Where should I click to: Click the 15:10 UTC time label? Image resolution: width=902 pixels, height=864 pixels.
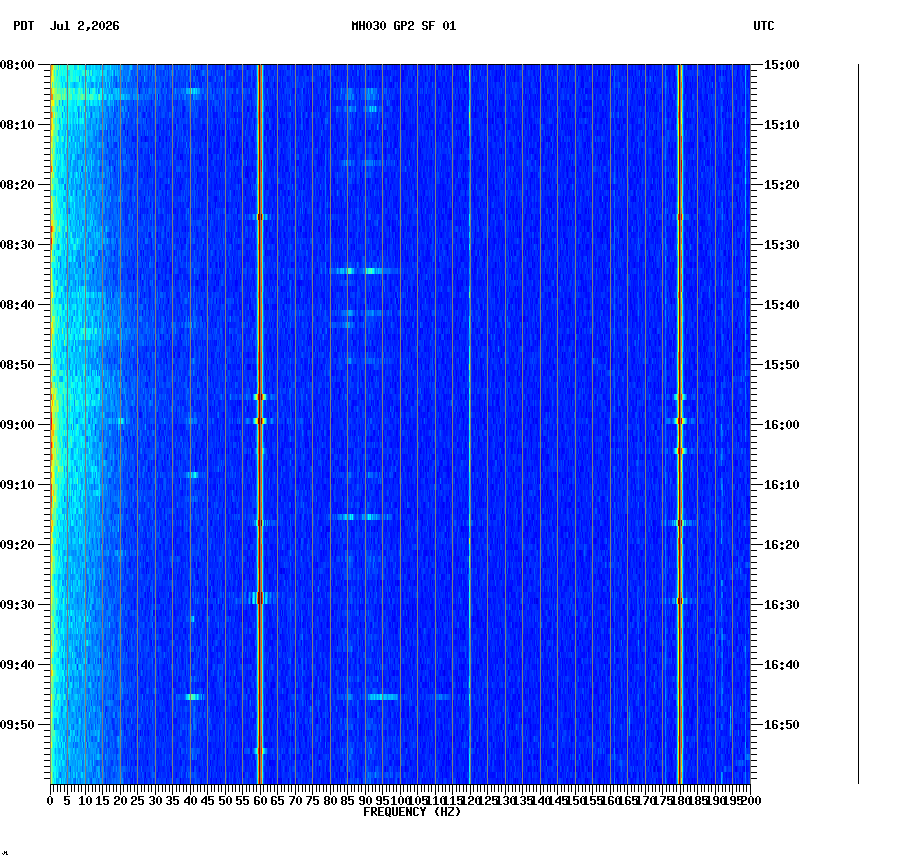[782, 125]
